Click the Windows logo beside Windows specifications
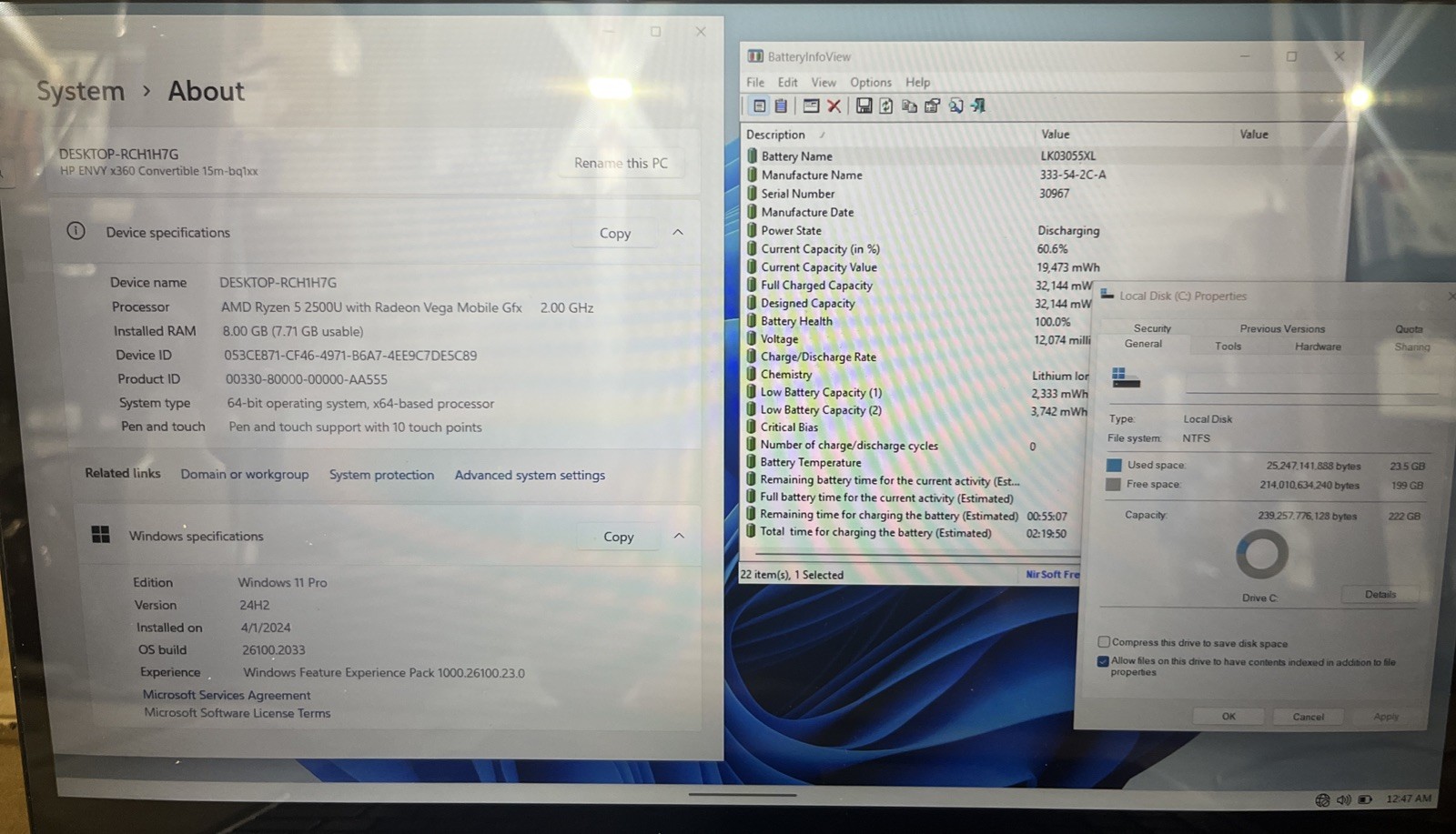 pyautogui.click(x=101, y=535)
